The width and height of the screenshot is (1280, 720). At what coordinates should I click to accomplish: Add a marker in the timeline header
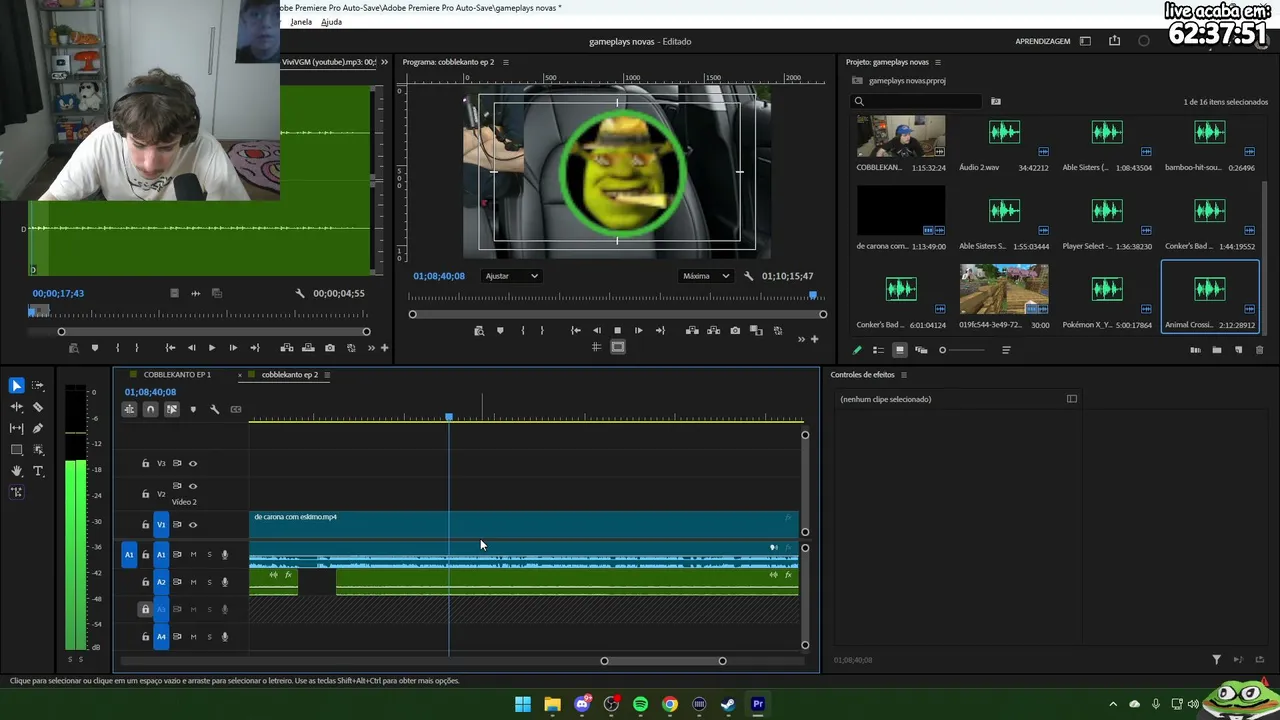(x=193, y=409)
